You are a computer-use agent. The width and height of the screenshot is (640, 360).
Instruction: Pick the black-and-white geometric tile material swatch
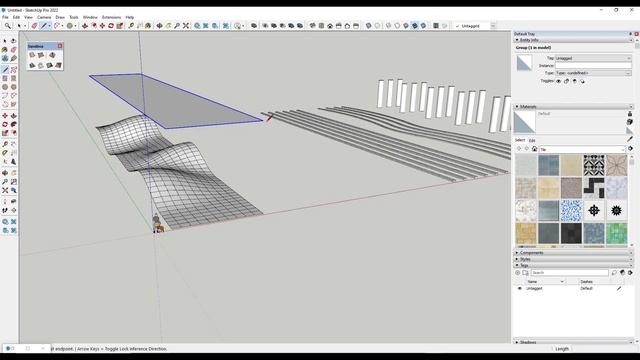[594, 165]
